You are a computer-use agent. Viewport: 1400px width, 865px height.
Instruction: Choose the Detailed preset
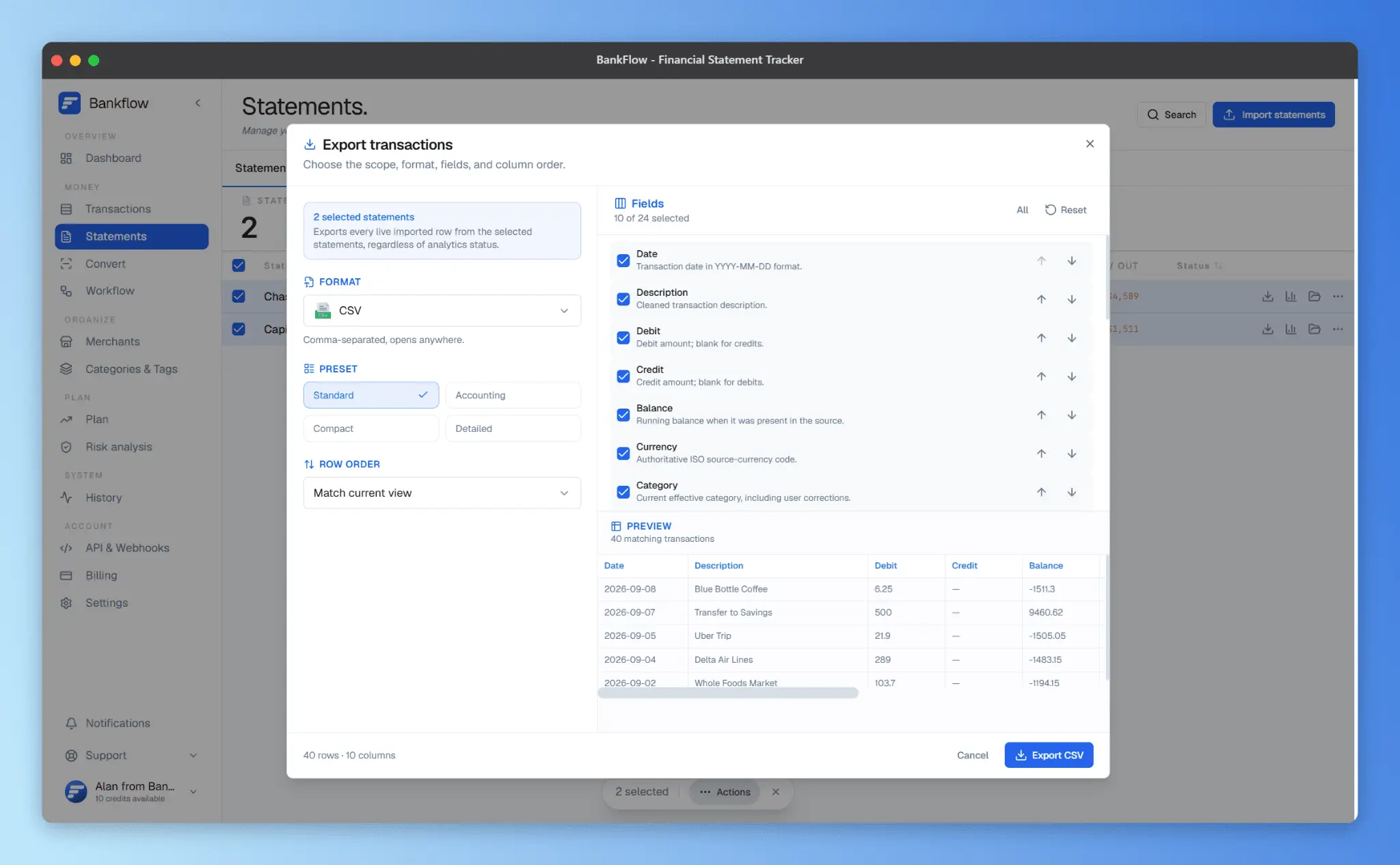[513, 428]
